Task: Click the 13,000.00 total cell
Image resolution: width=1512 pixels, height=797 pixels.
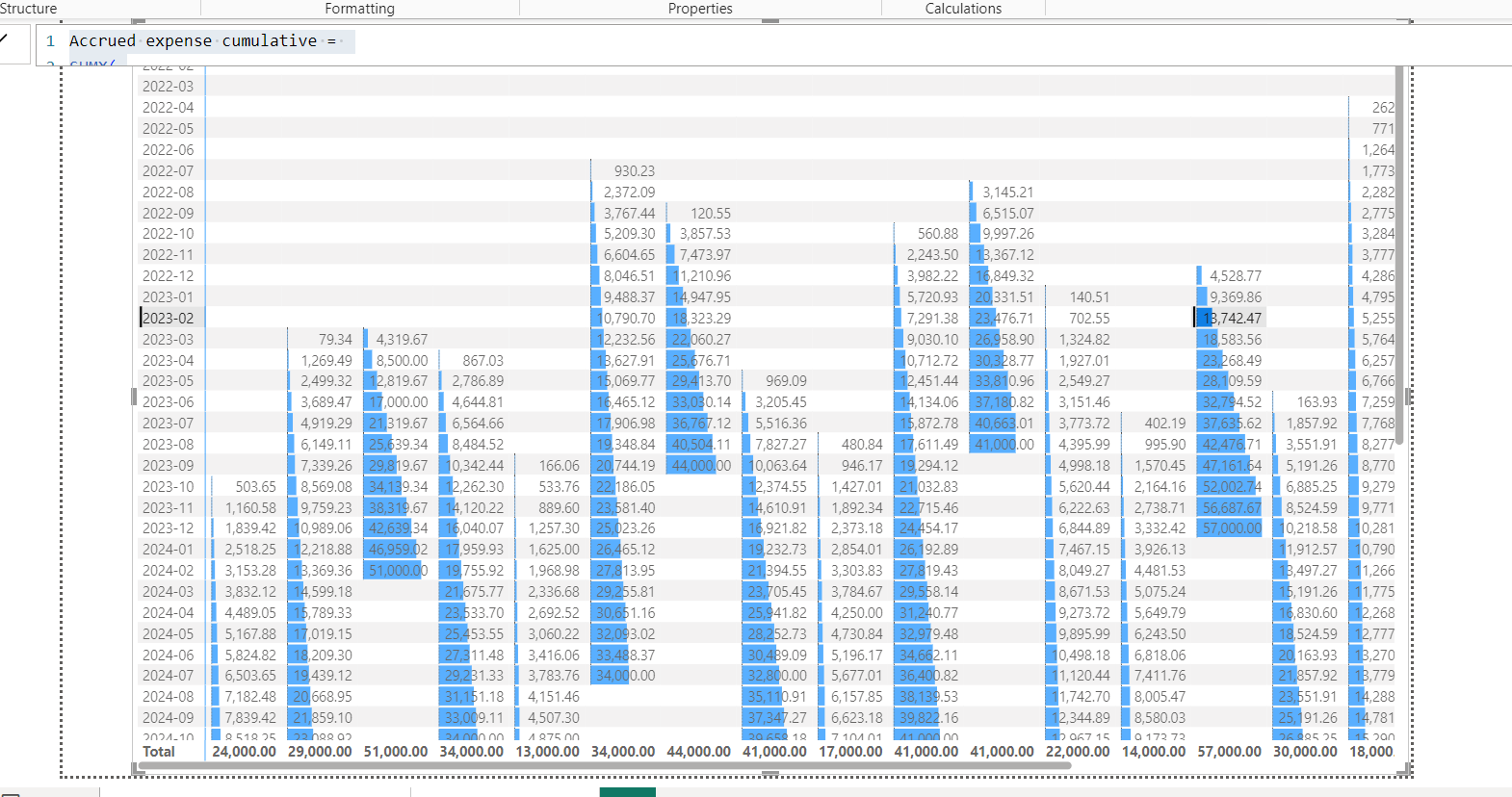Action: click(547, 752)
